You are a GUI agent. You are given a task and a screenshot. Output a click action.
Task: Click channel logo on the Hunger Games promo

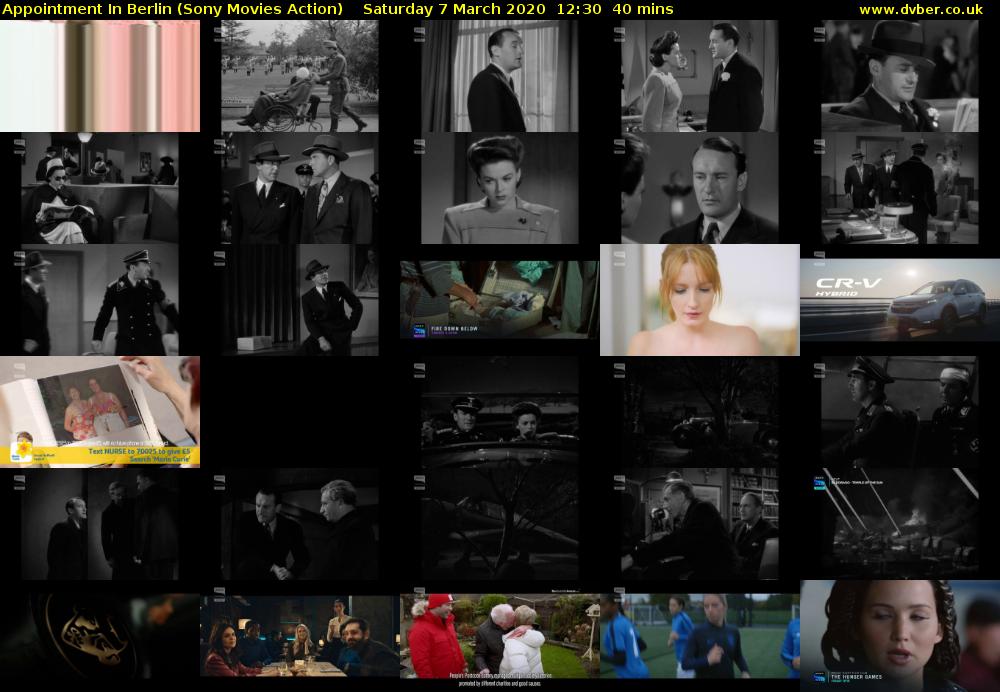820,678
